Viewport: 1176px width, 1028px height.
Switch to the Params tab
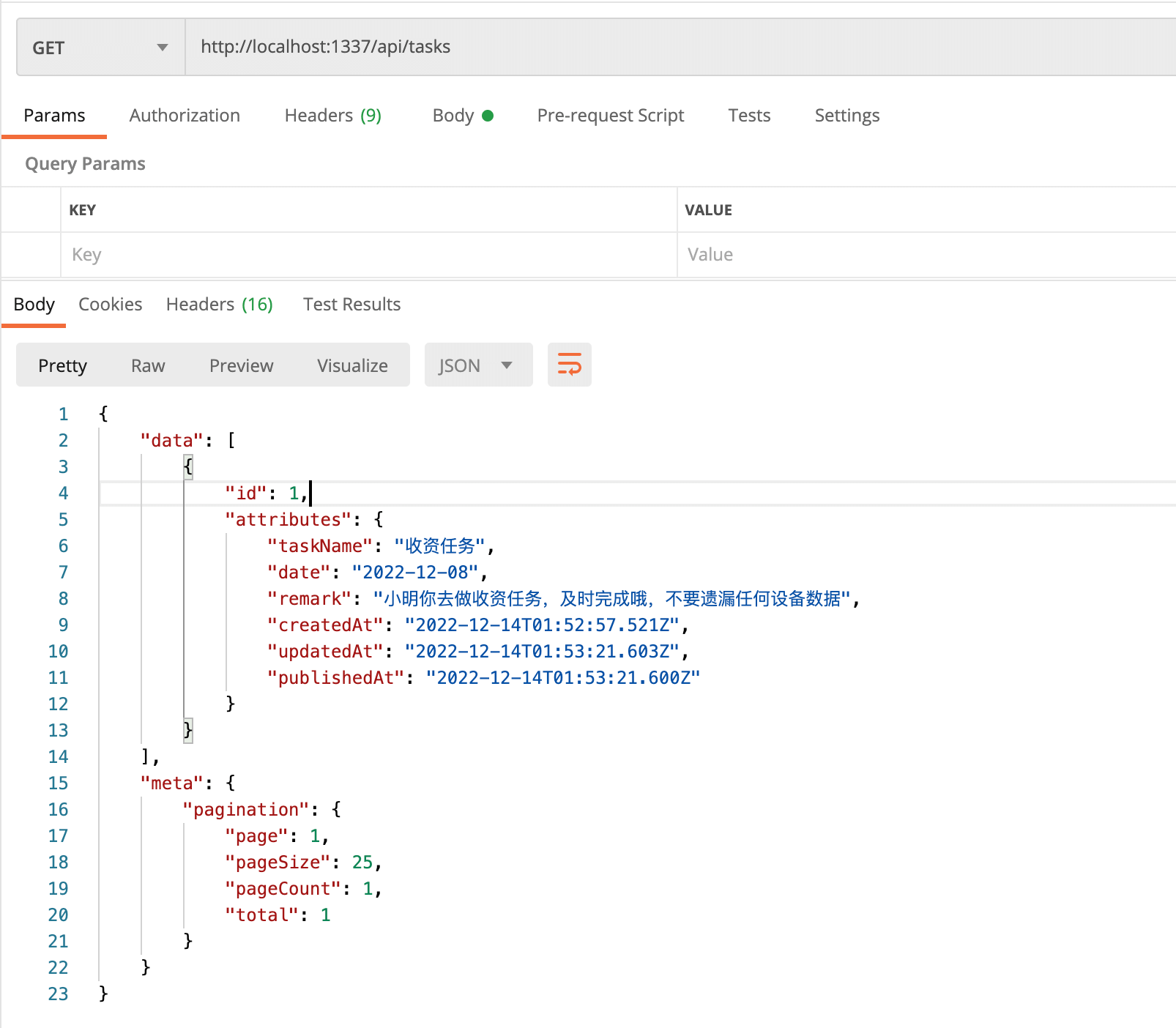click(x=54, y=116)
